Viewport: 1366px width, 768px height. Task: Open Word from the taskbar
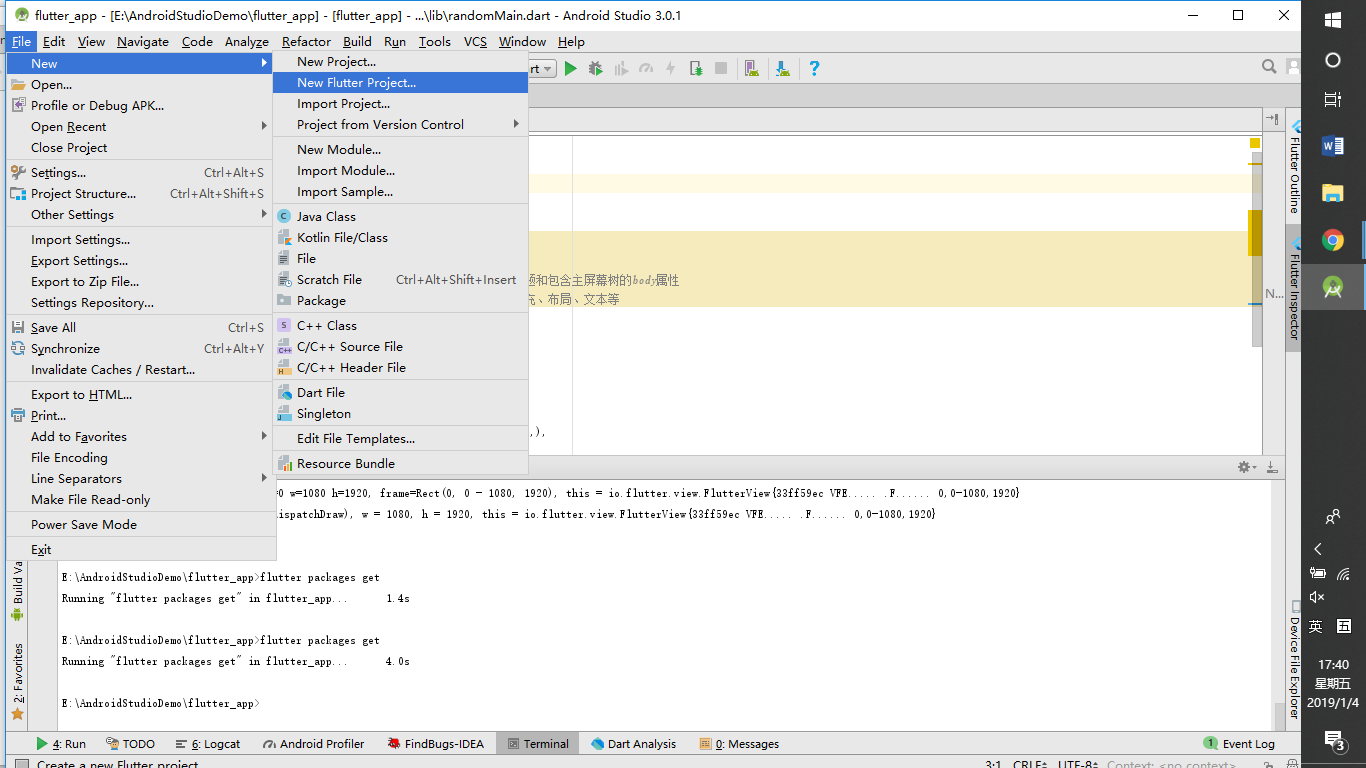pos(1333,146)
